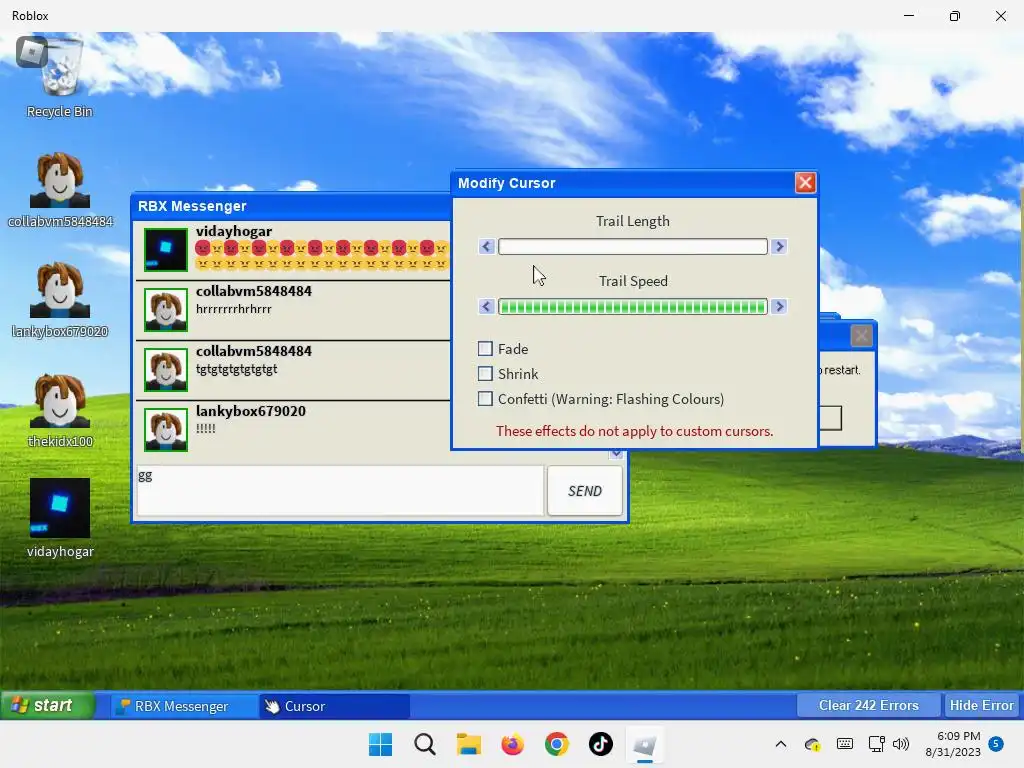This screenshot has width=1024, height=768.
Task: Click the Hide Error button
Action: 982,705
